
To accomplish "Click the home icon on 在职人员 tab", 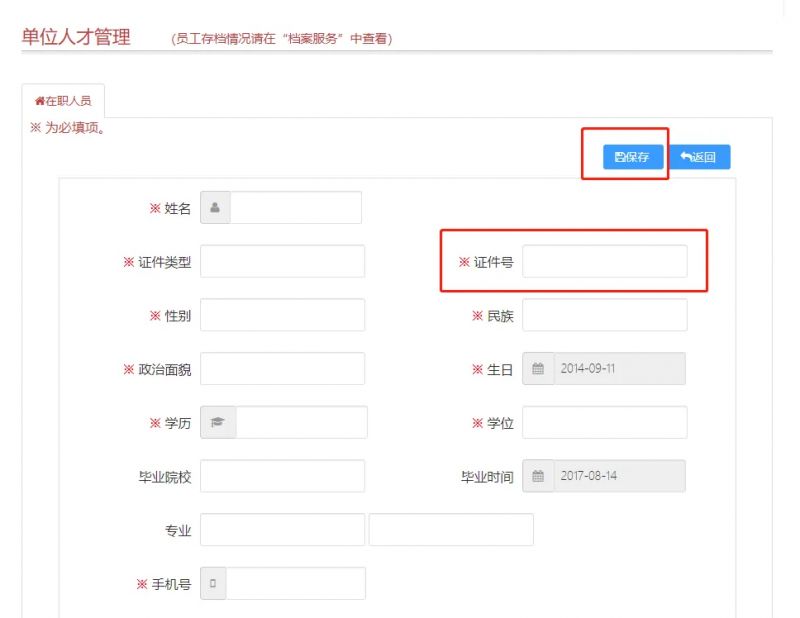I will point(39,101).
